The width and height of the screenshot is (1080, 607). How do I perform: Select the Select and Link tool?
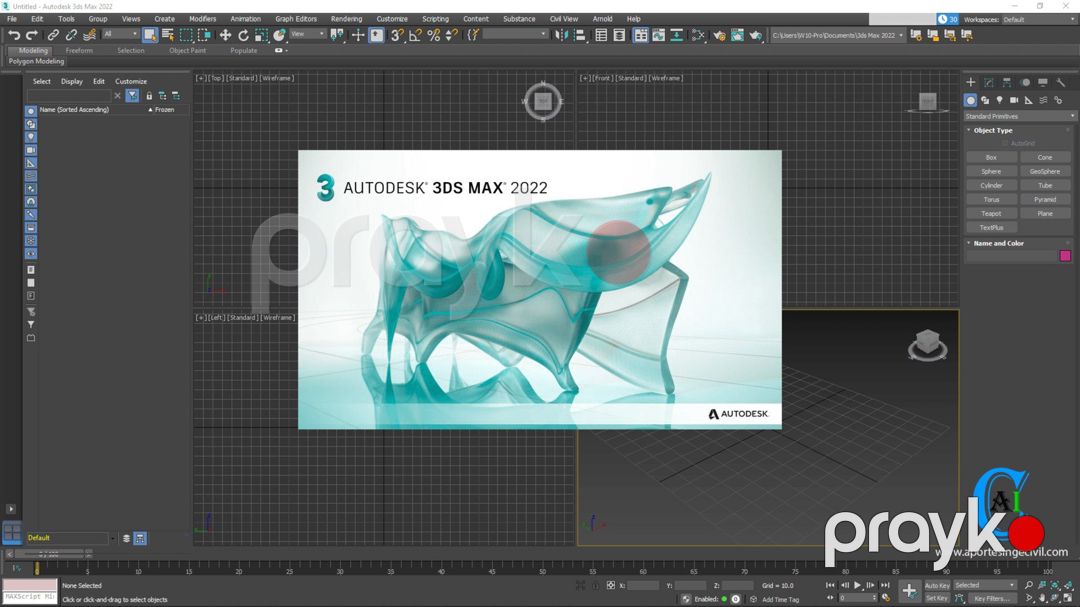coord(53,35)
